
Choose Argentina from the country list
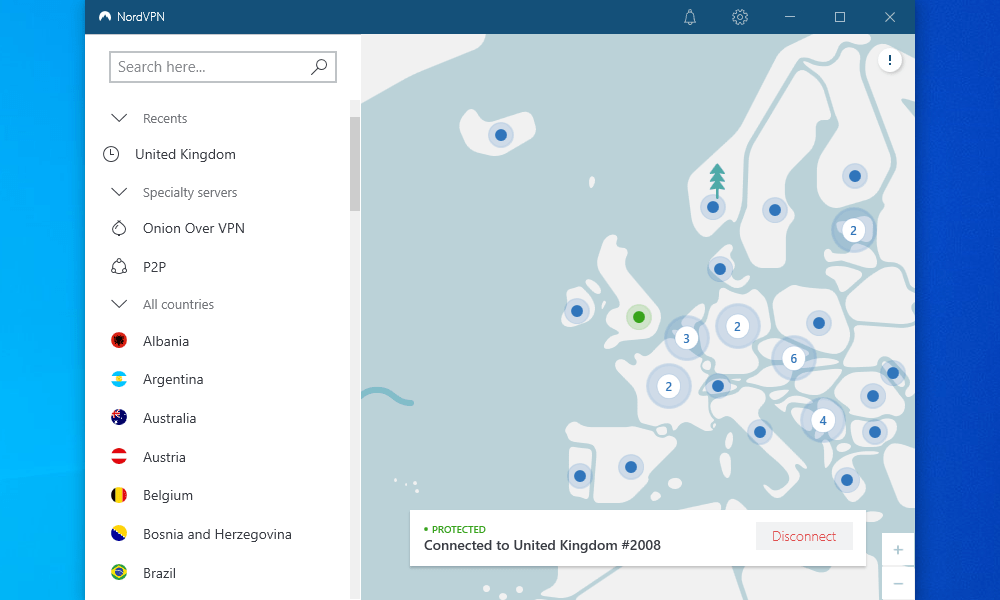coord(173,379)
